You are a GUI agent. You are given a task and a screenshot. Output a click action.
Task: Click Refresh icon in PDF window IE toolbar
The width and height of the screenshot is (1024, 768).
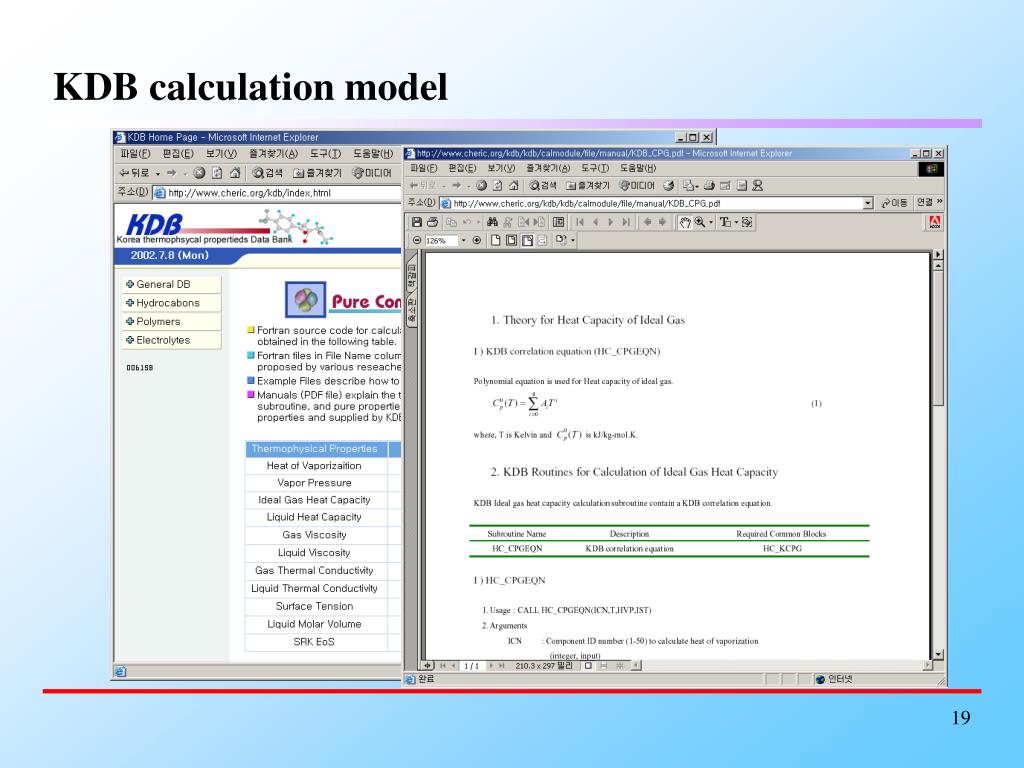498,185
